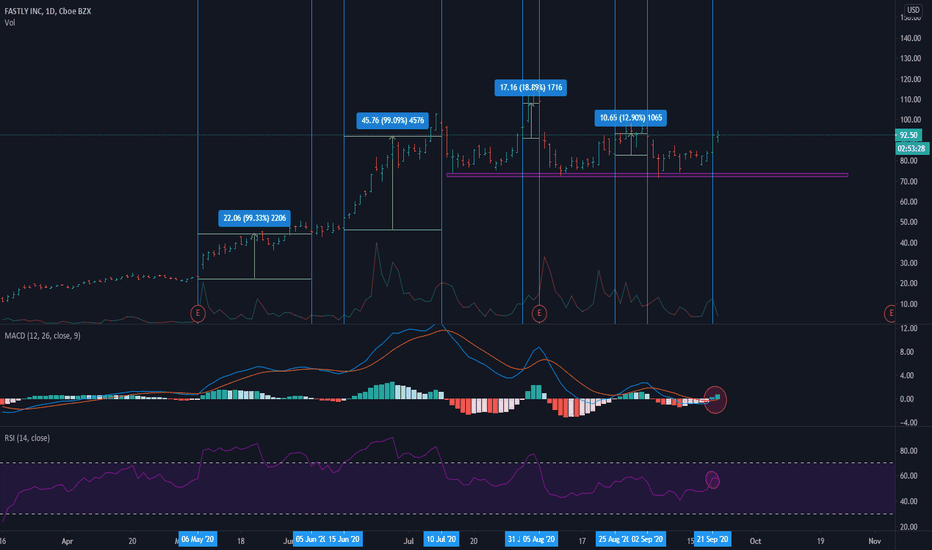Click 60.00 on the RSI scale
The height and width of the screenshot is (550, 932).
(x=908, y=476)
